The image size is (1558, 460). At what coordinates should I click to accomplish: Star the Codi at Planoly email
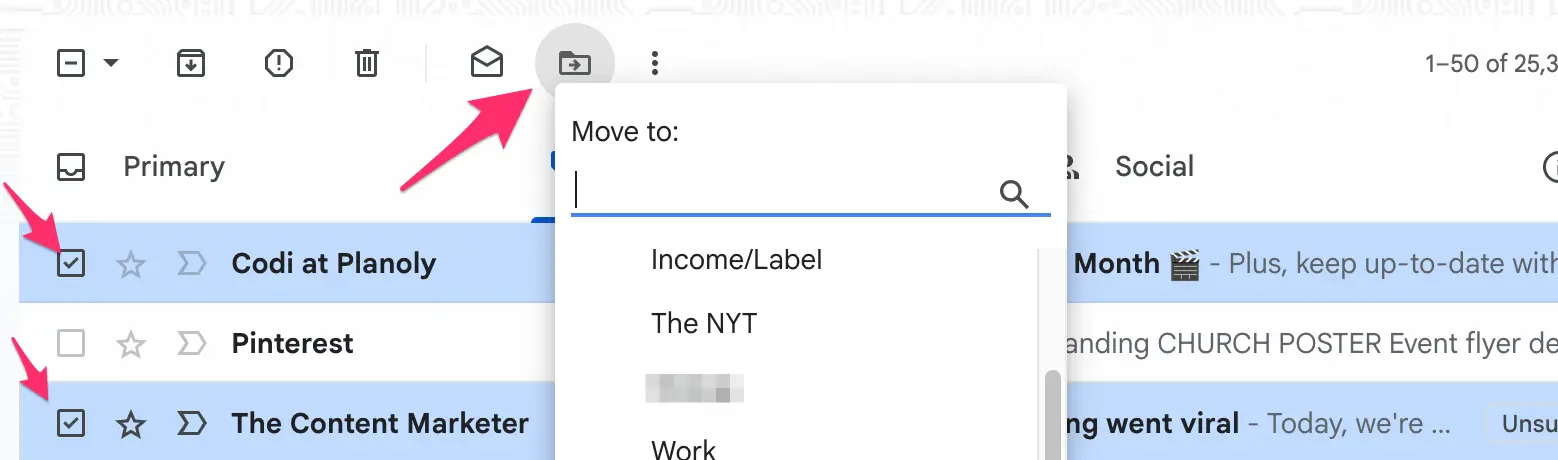coord(131,264)
